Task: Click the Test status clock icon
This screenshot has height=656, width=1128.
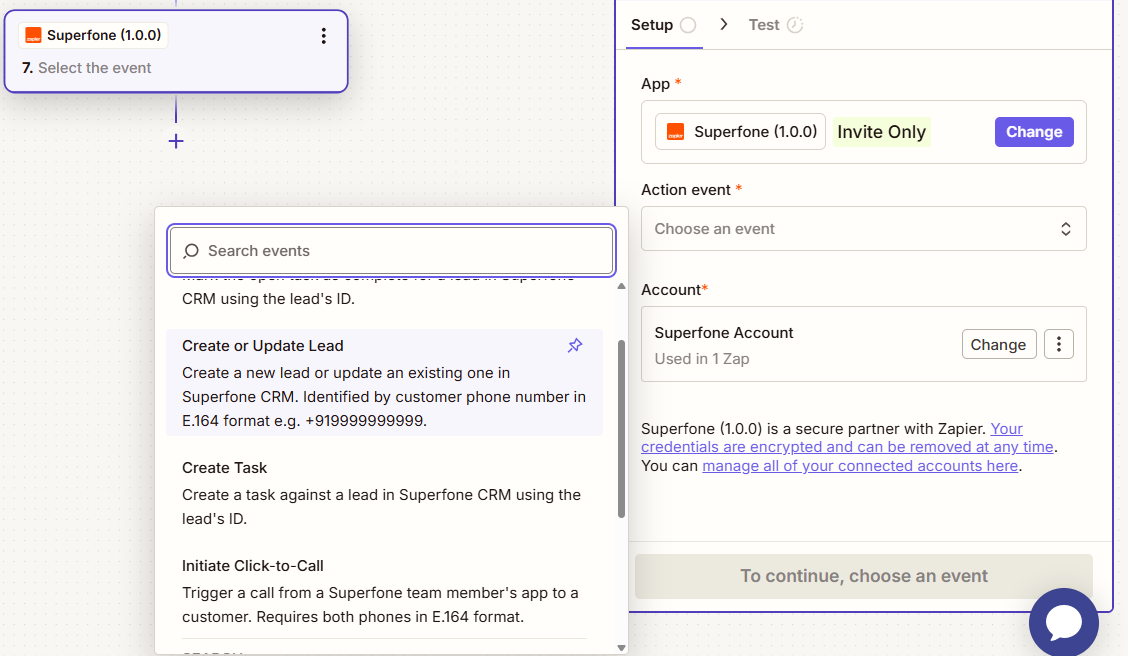Action: (x=794, y=25)
